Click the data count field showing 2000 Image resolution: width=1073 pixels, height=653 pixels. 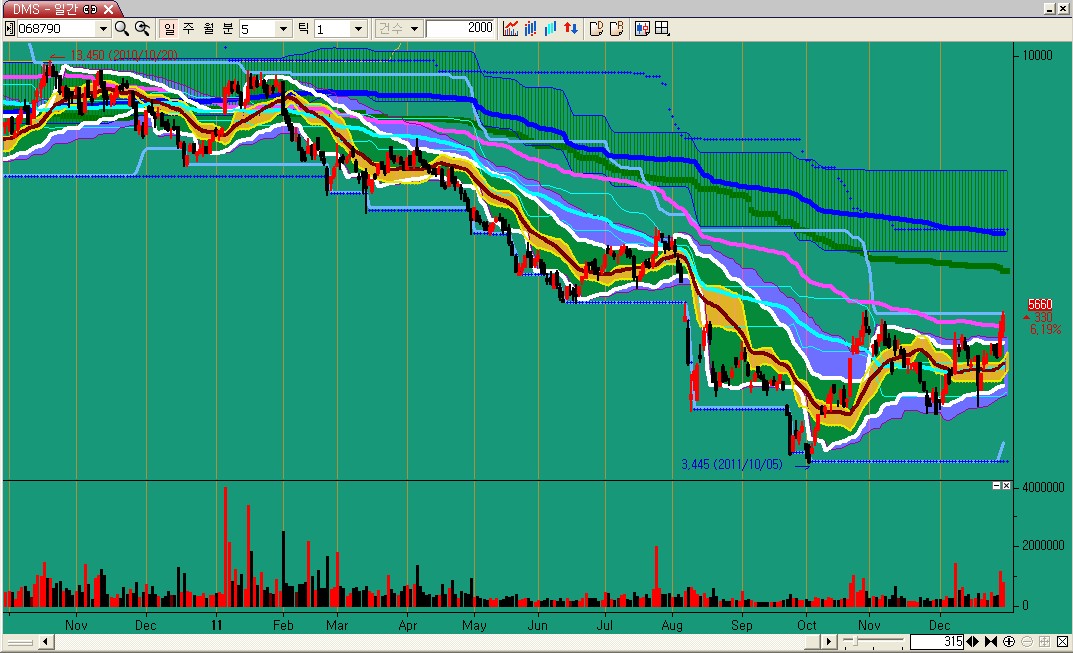pos(460,29)
